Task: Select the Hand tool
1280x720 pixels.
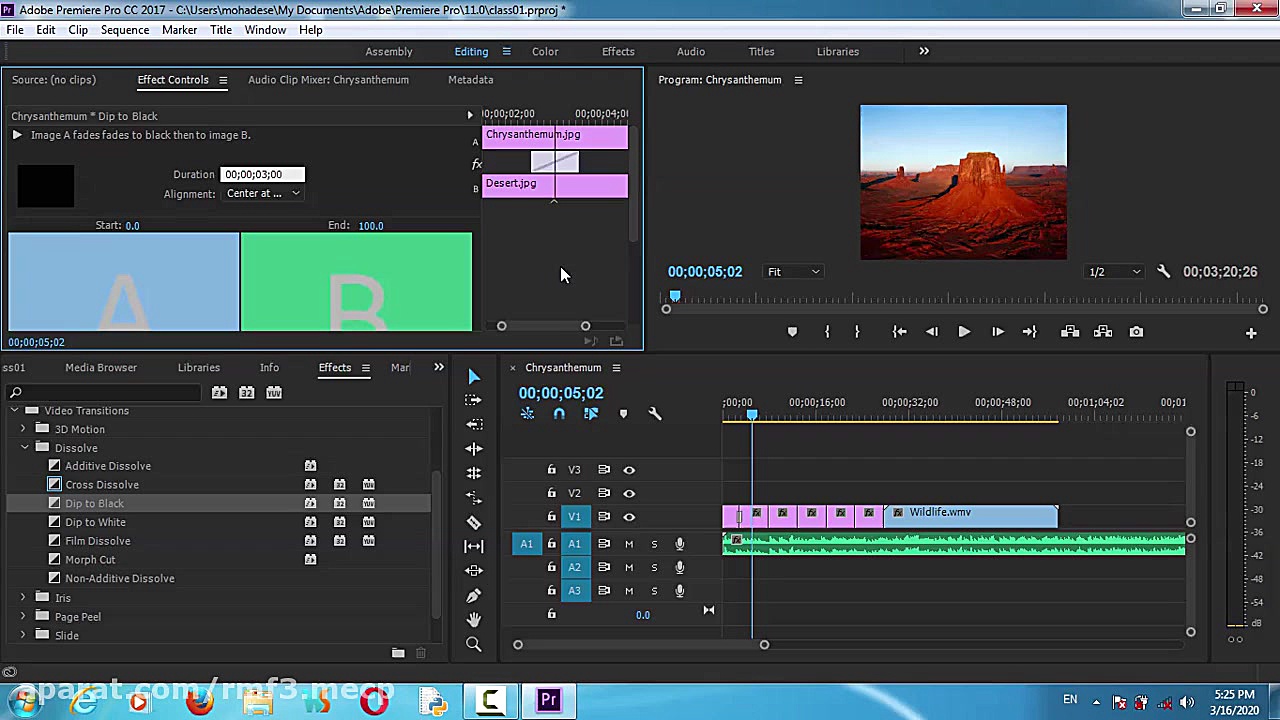Action: (x=474, y=620)
